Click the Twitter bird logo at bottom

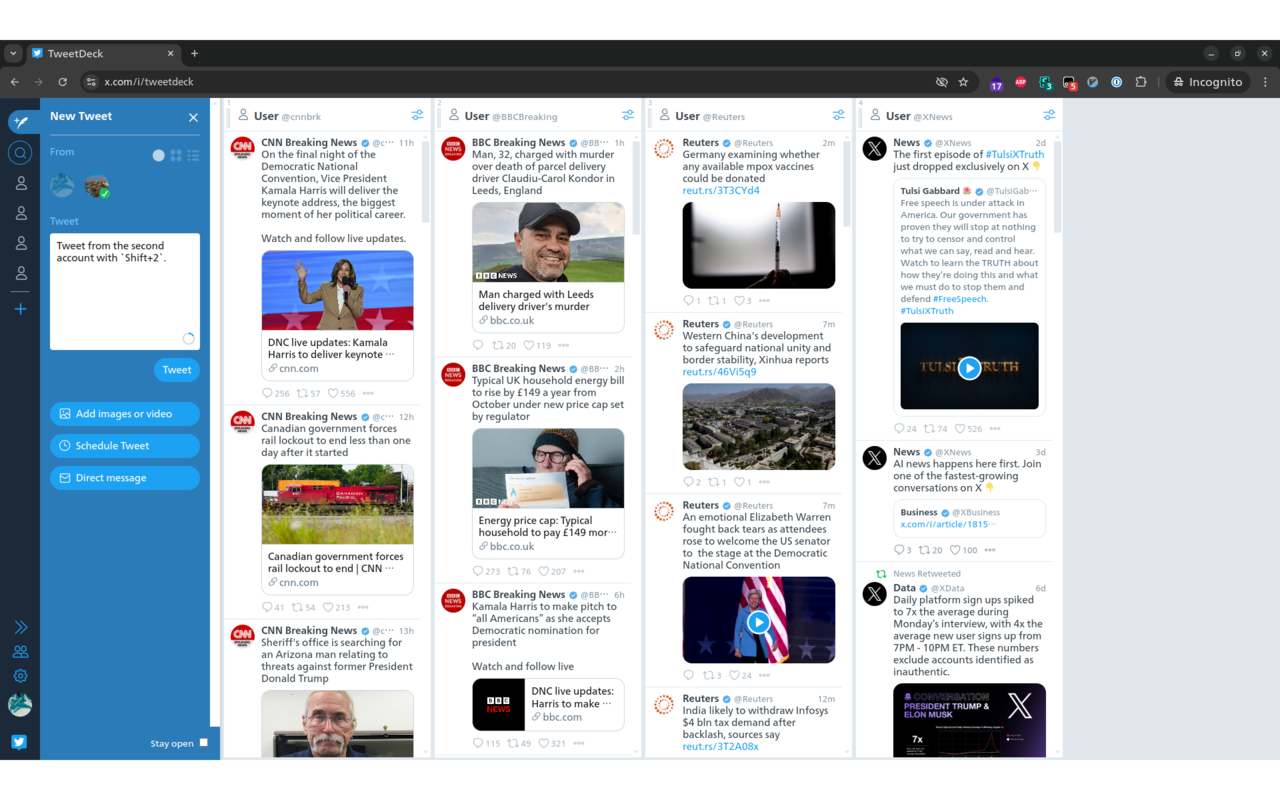(x=20, y=741)
